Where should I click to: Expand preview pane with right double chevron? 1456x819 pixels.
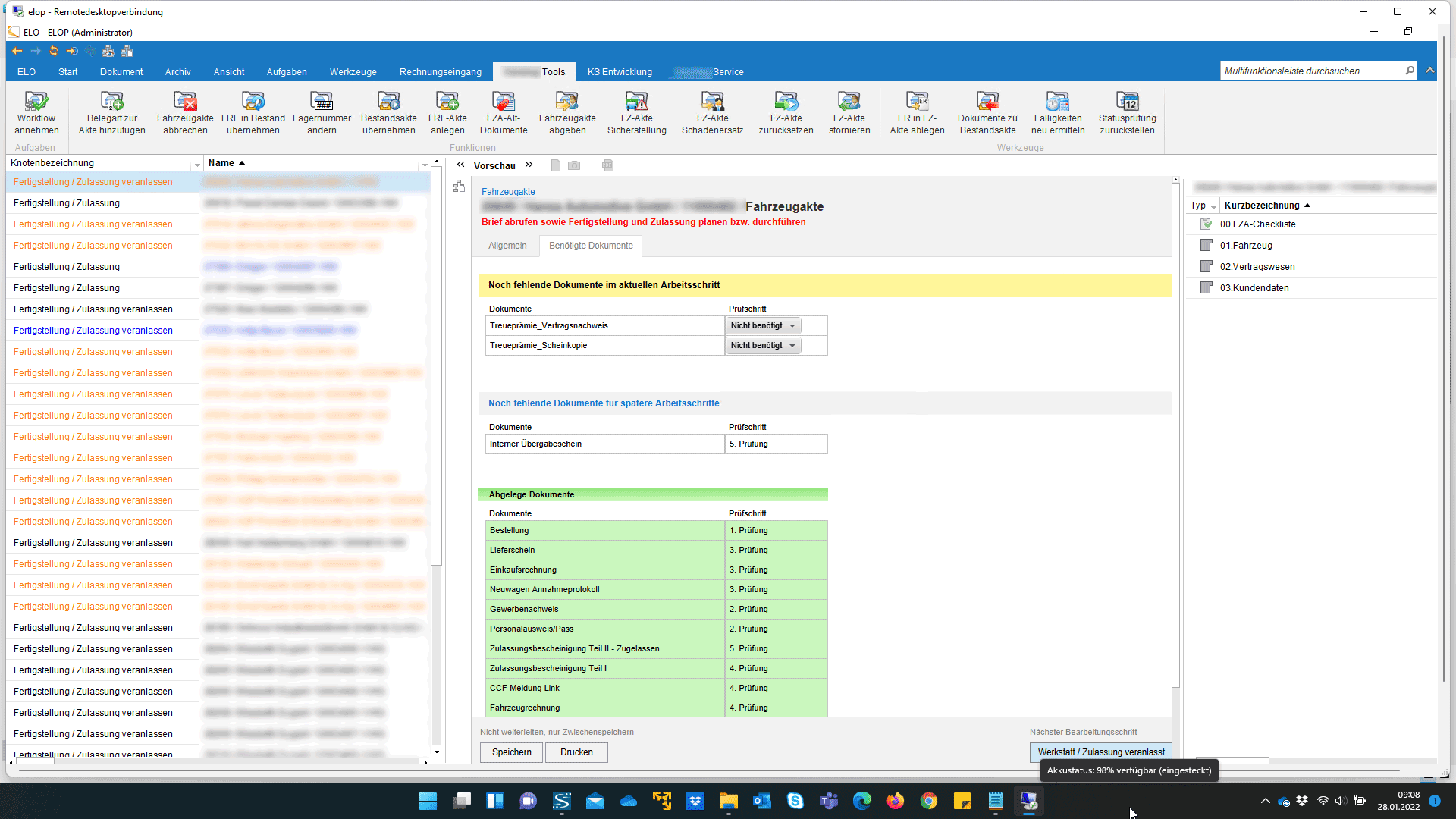(x=529, y=165)
